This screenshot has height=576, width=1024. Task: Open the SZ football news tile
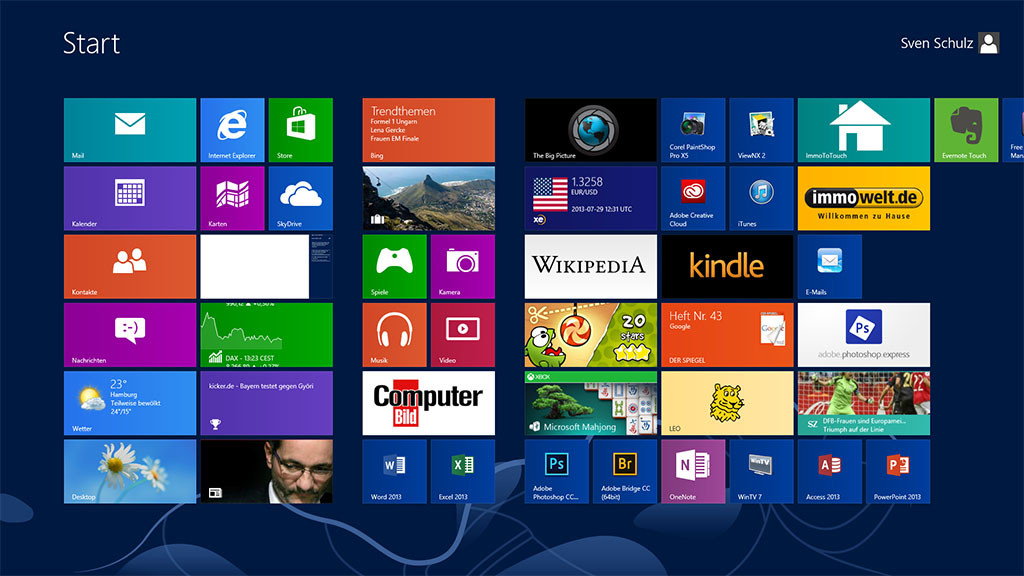pyautogui.click(x=863, y=403)
